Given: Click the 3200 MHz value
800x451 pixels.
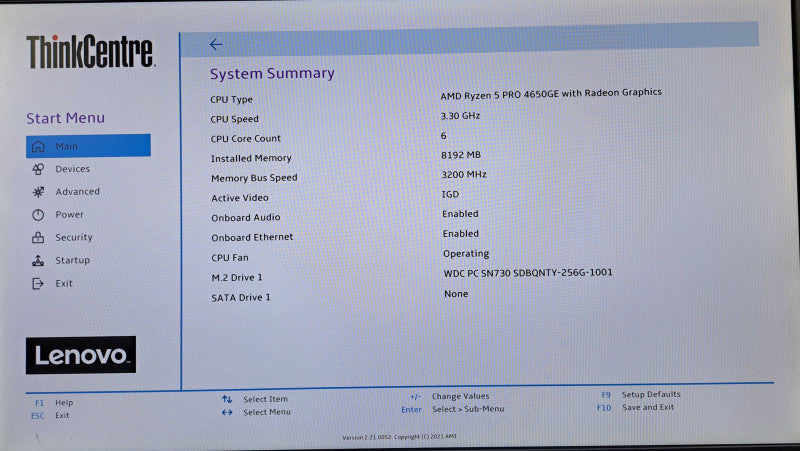Looking at the screenshot, I should [x=464, y=174].
